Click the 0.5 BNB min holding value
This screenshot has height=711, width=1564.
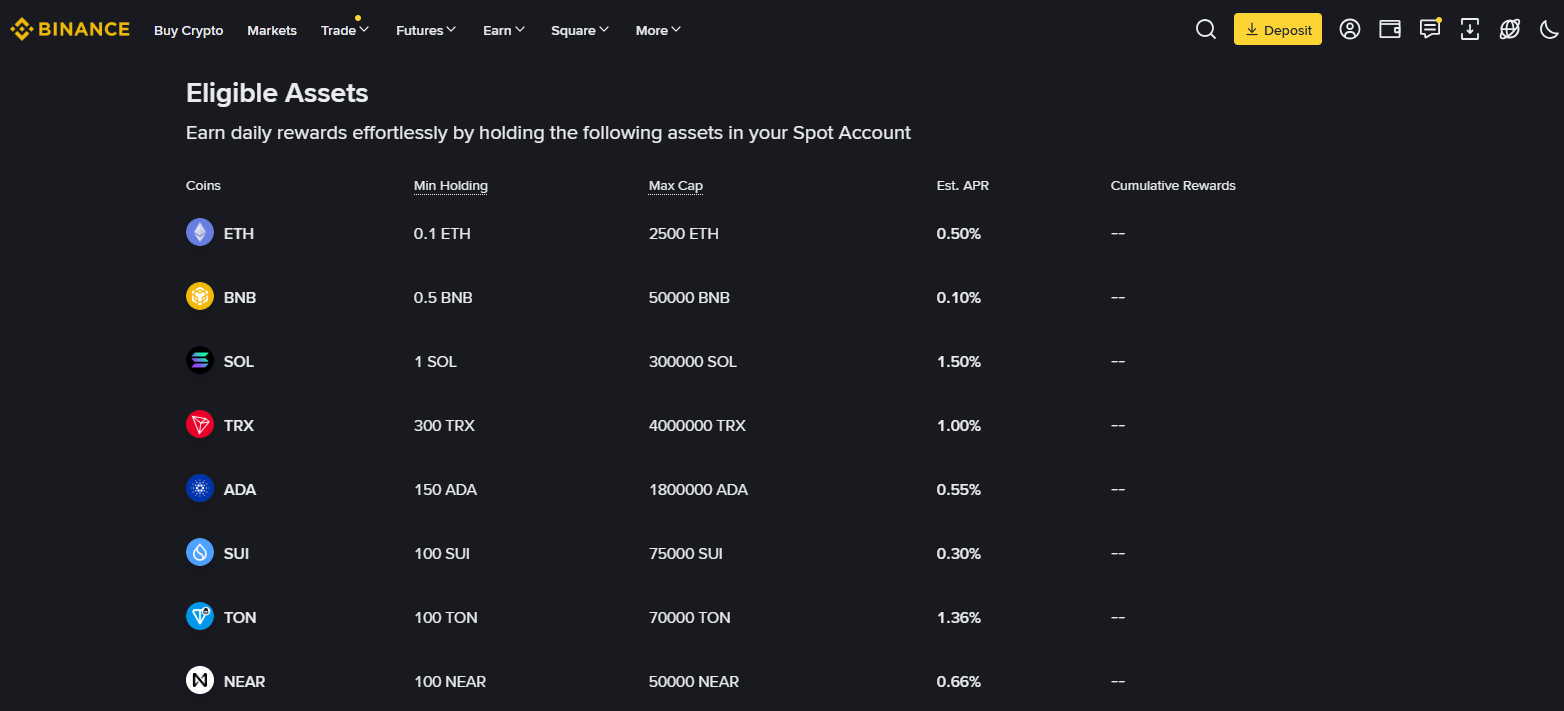443,297
